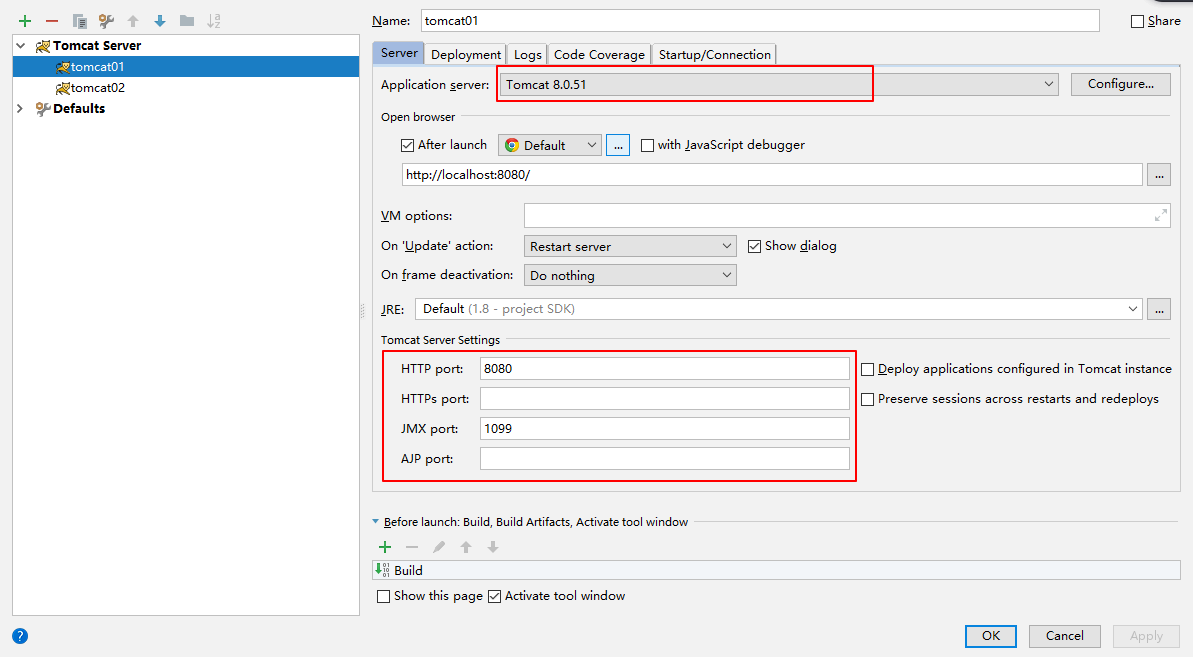Select tomcat02 in the configuration tree
Screen dimensions: 1193x657
[x=97, y=88]
